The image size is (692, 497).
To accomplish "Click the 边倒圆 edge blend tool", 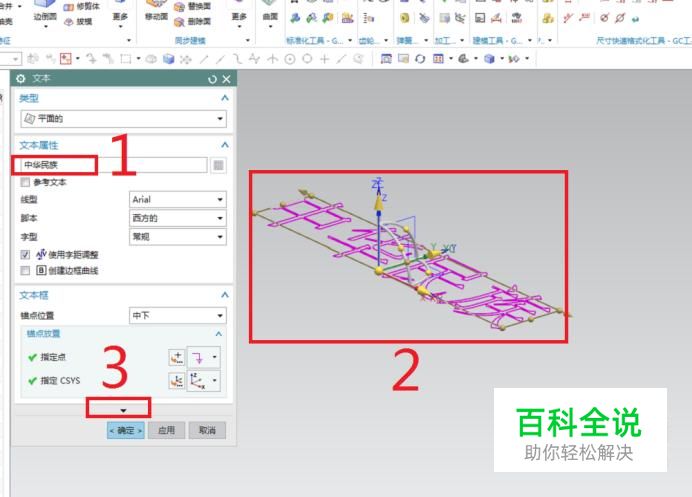I will (45, 11).
